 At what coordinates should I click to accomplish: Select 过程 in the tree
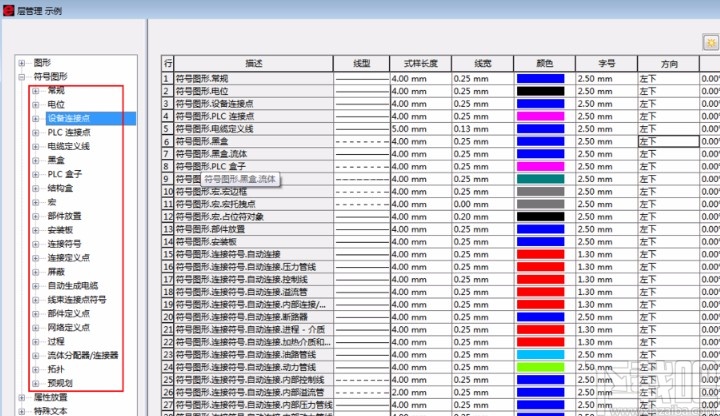(56, 342)
